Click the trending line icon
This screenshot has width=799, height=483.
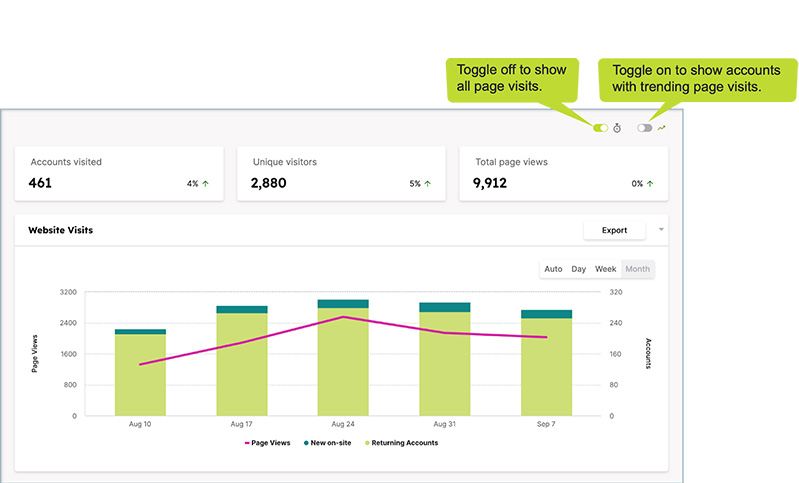point(661,128)
